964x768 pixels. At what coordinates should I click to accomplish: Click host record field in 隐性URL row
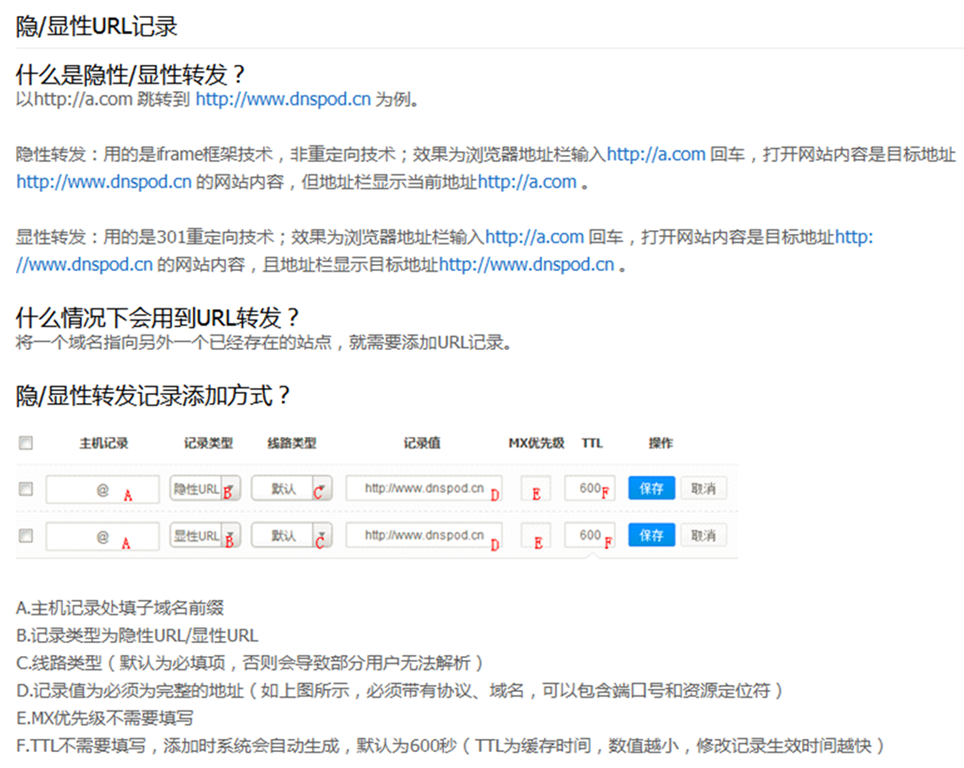click(x=103, y=489)
